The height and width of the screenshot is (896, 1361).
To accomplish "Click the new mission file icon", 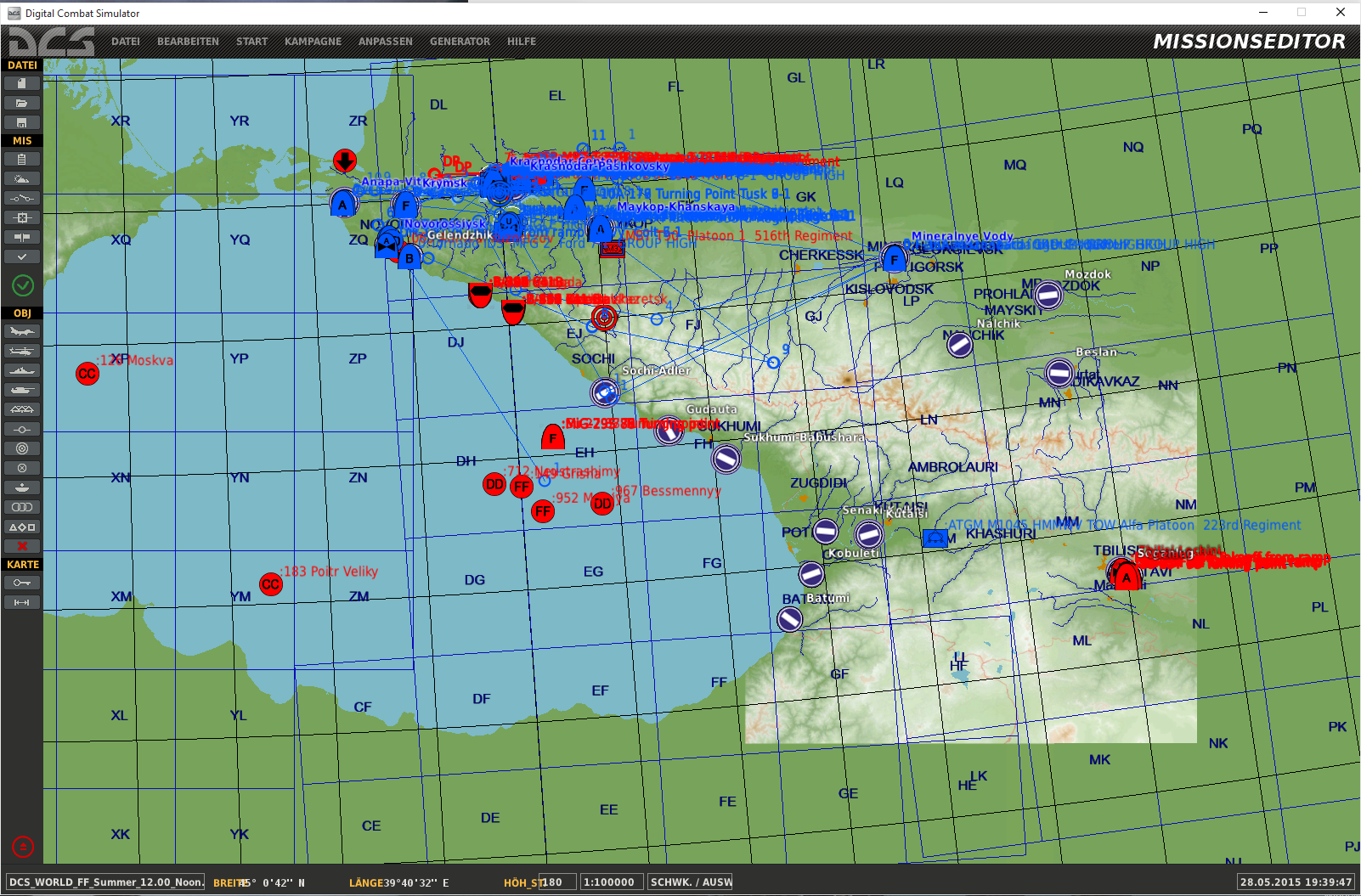I will [22, 83].
